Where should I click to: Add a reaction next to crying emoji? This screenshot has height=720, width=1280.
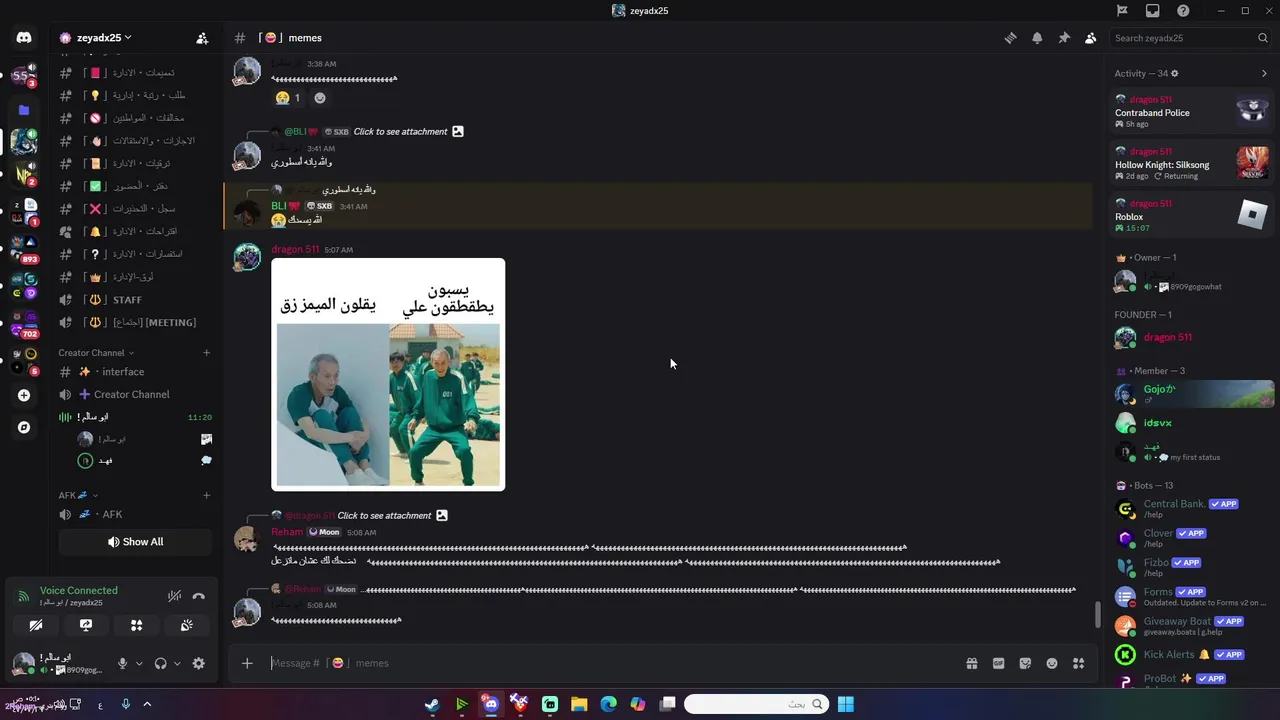pos(320,98)
